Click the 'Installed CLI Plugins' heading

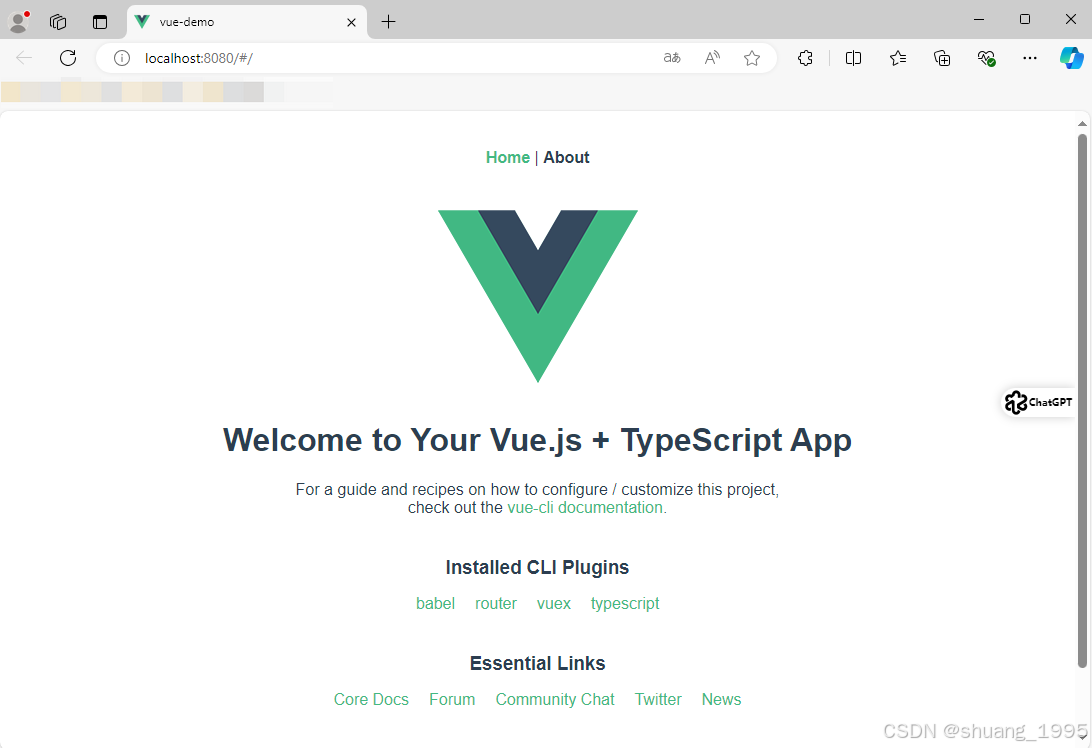point(537,568)
